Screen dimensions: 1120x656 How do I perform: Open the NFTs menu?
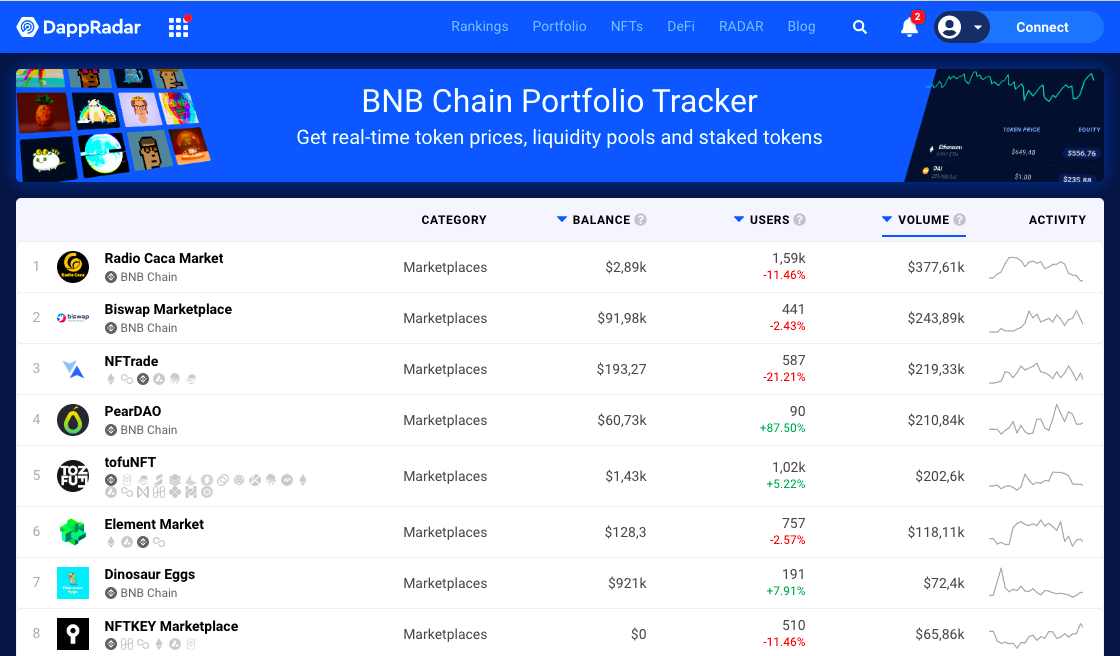(x=626, y=26)
